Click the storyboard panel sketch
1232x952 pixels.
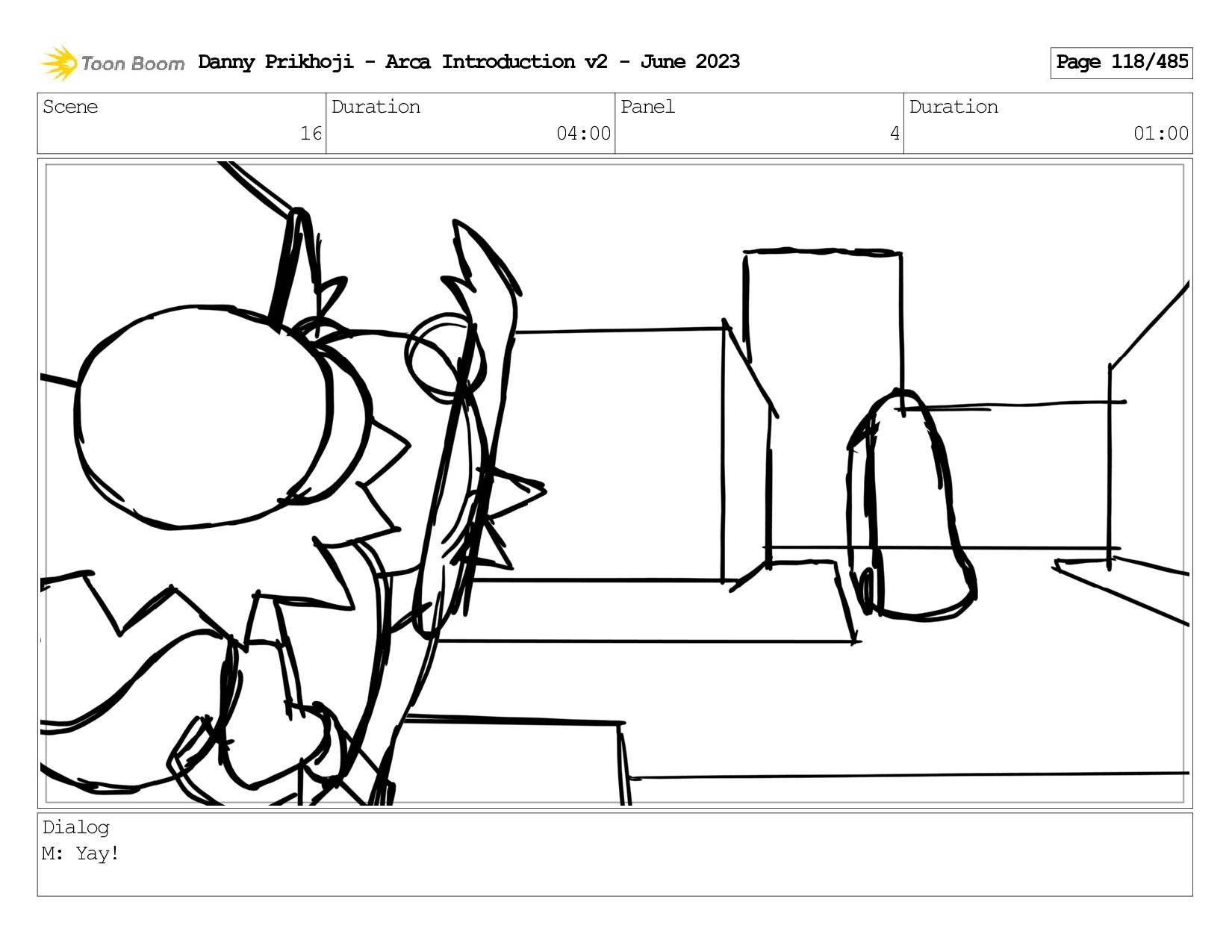pos(615,483)
